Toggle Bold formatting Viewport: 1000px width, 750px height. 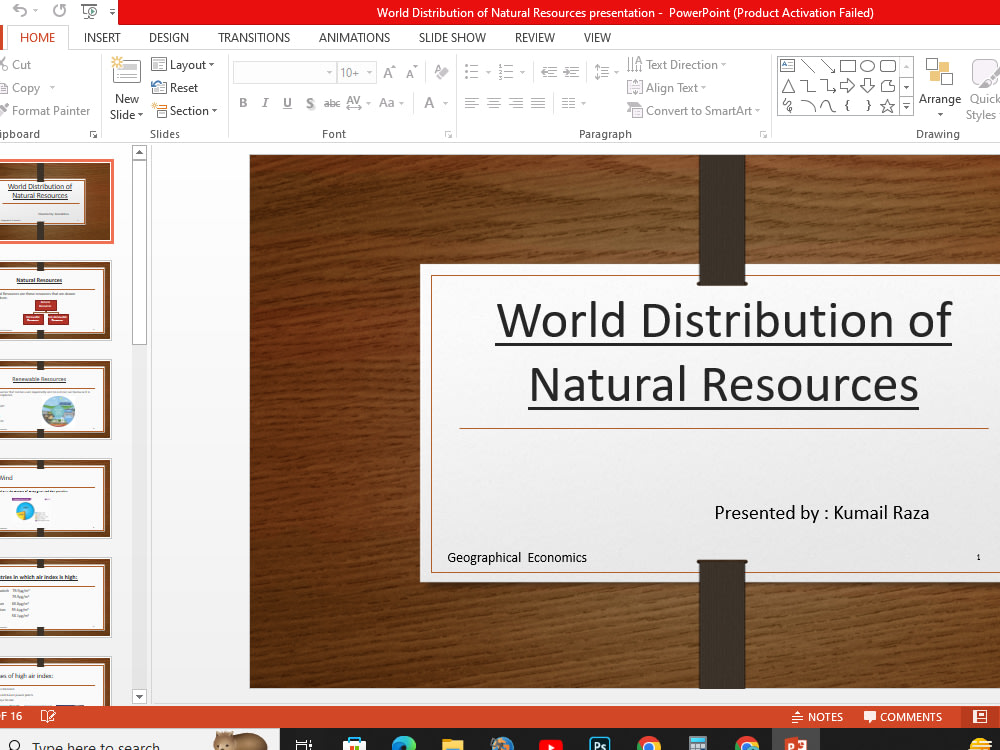(243, 103)
